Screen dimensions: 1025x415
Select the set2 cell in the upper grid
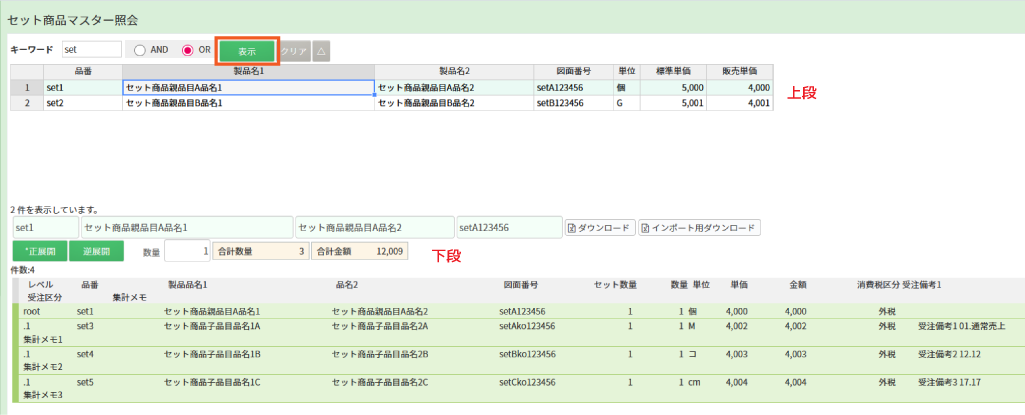(x=82, y=102)
